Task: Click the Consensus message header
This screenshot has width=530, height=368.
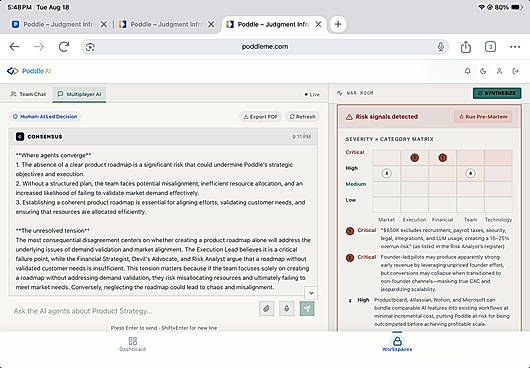Action: coord(163,137)
